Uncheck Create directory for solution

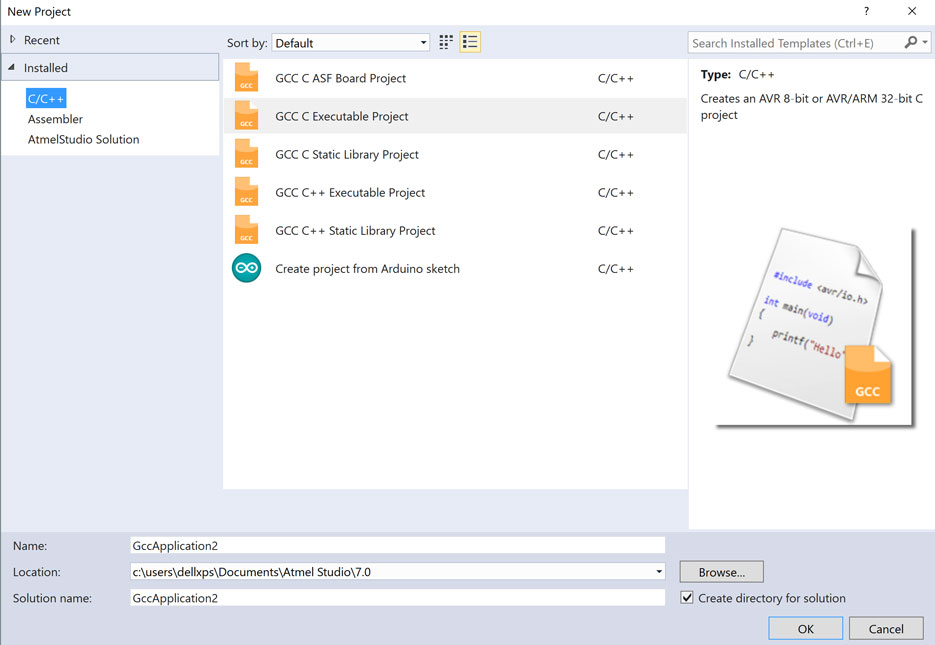pos(687,598)
